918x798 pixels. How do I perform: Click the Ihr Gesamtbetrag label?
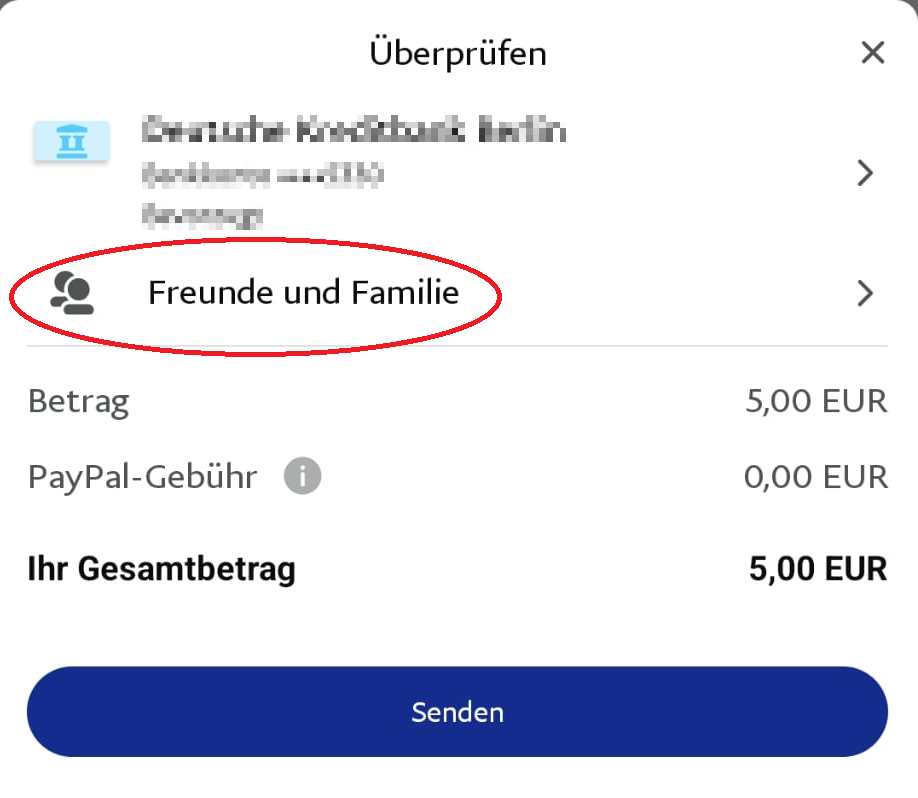click(162, 569)
